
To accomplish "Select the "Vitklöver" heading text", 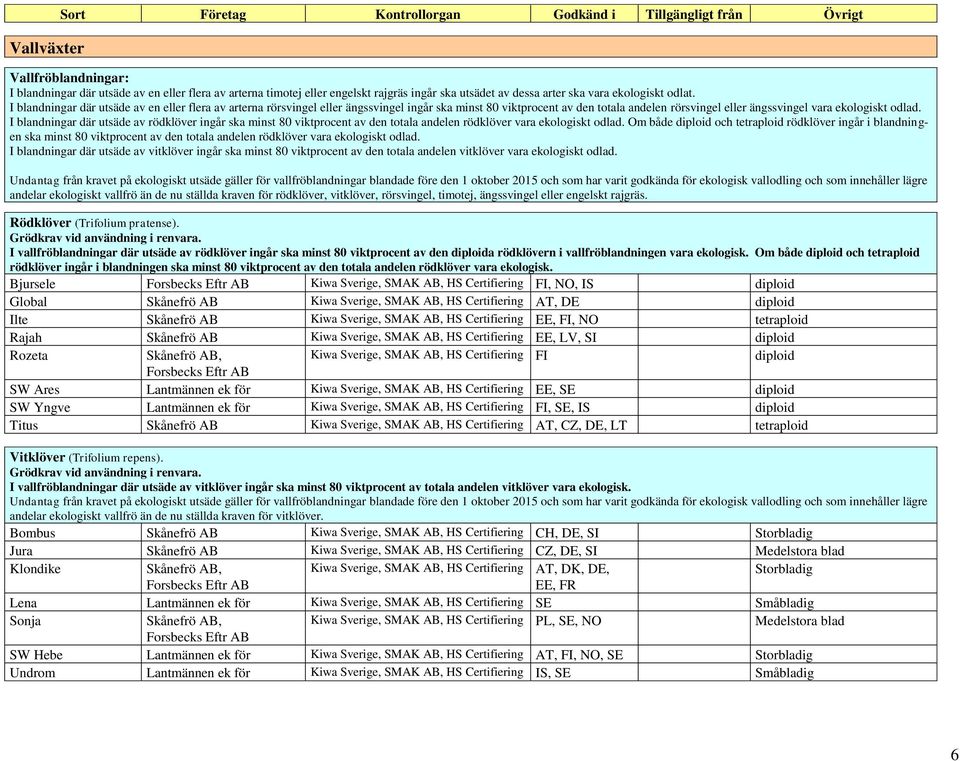I will 37,457.
